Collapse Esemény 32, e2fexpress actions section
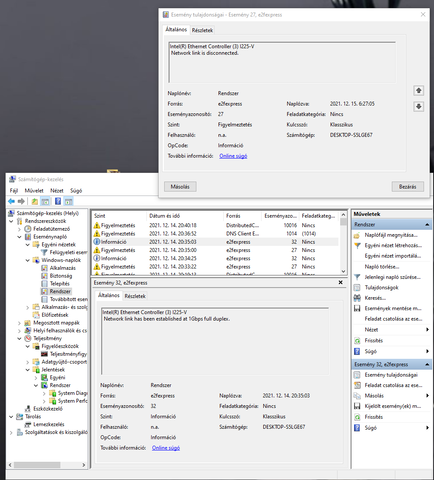Image resolution: width=434 pixels, height=480 pixels. (427, 364)
